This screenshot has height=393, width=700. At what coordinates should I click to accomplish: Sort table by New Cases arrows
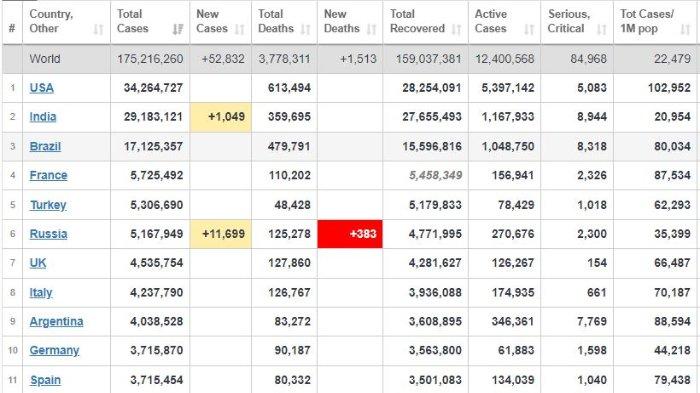pos(240,29)
